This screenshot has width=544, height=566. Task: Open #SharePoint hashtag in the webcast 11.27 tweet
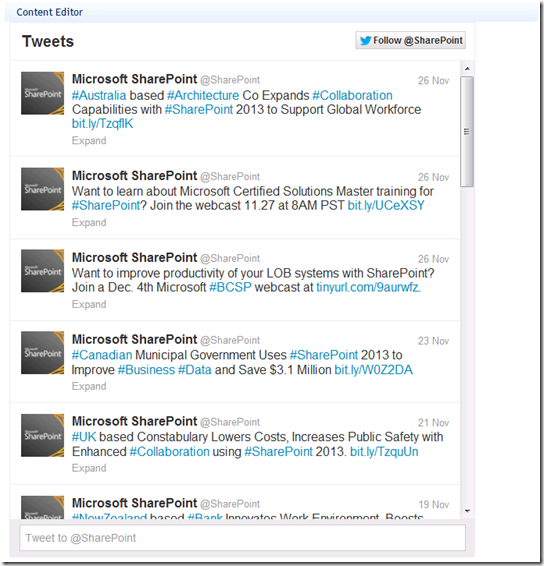(106, 205)
